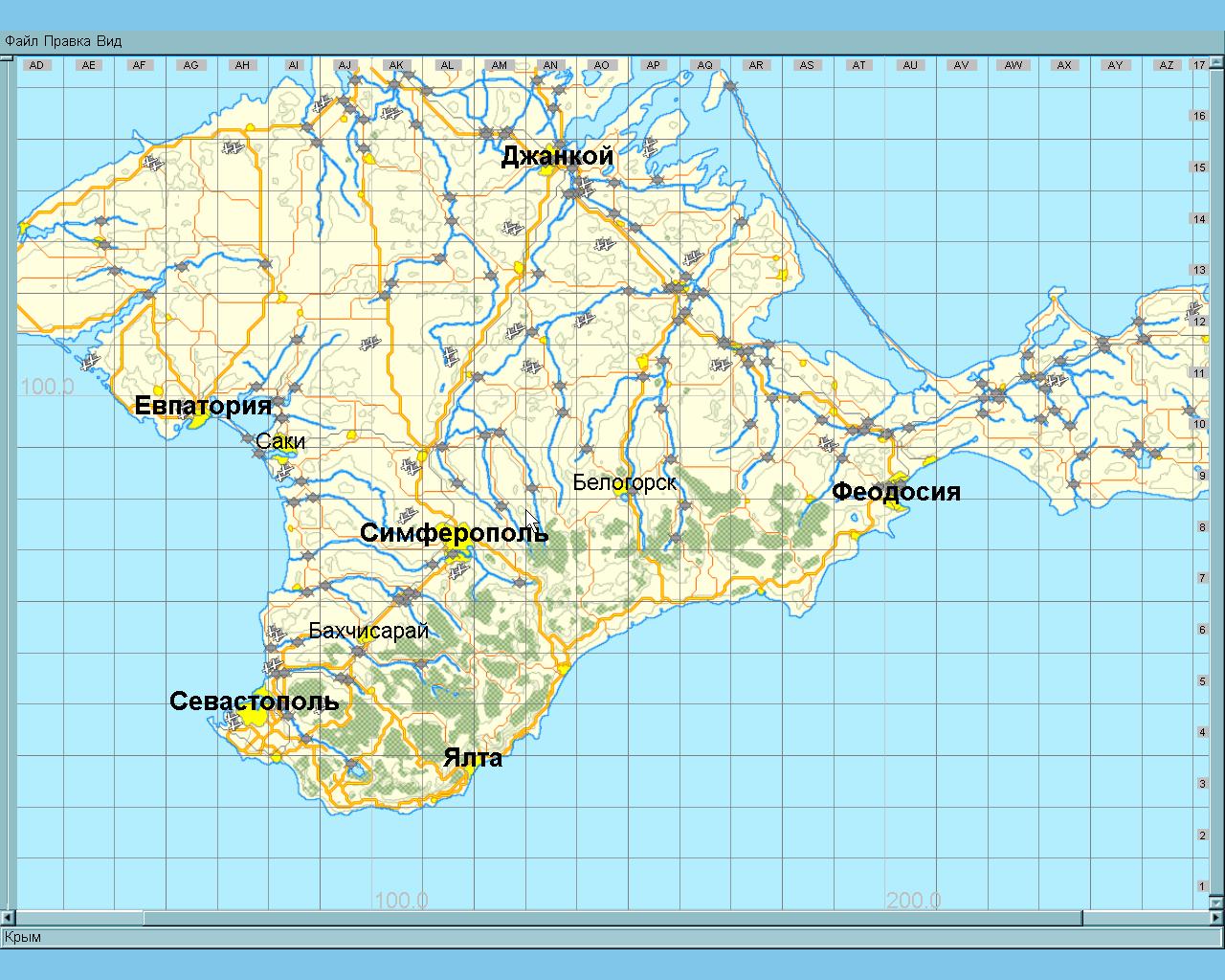Viewport: 1225px width, 980px height.
Task: Click airfield icon east of Джанкой label
Action: tap(651, 148)
